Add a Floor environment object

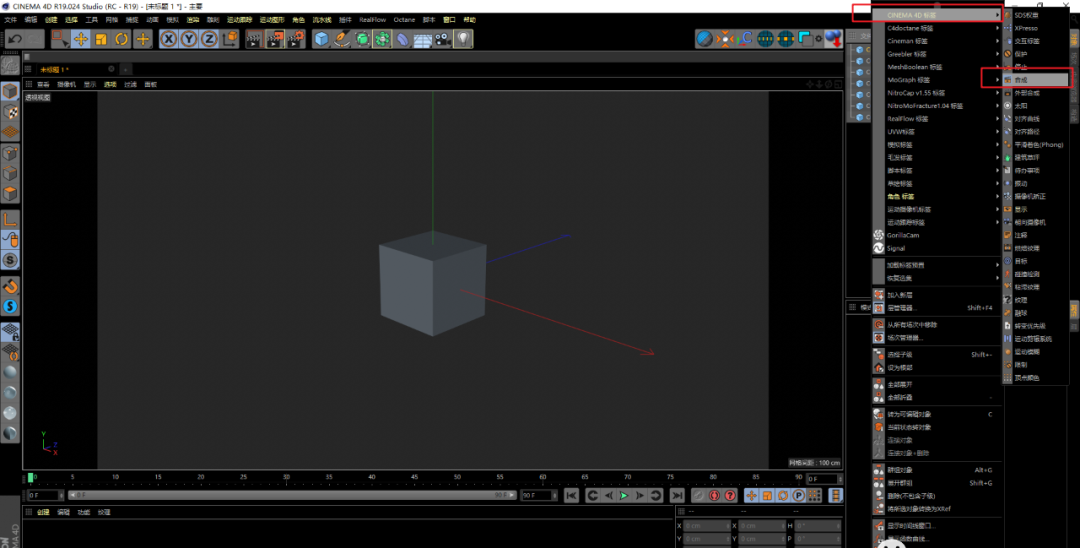(423, 40)
